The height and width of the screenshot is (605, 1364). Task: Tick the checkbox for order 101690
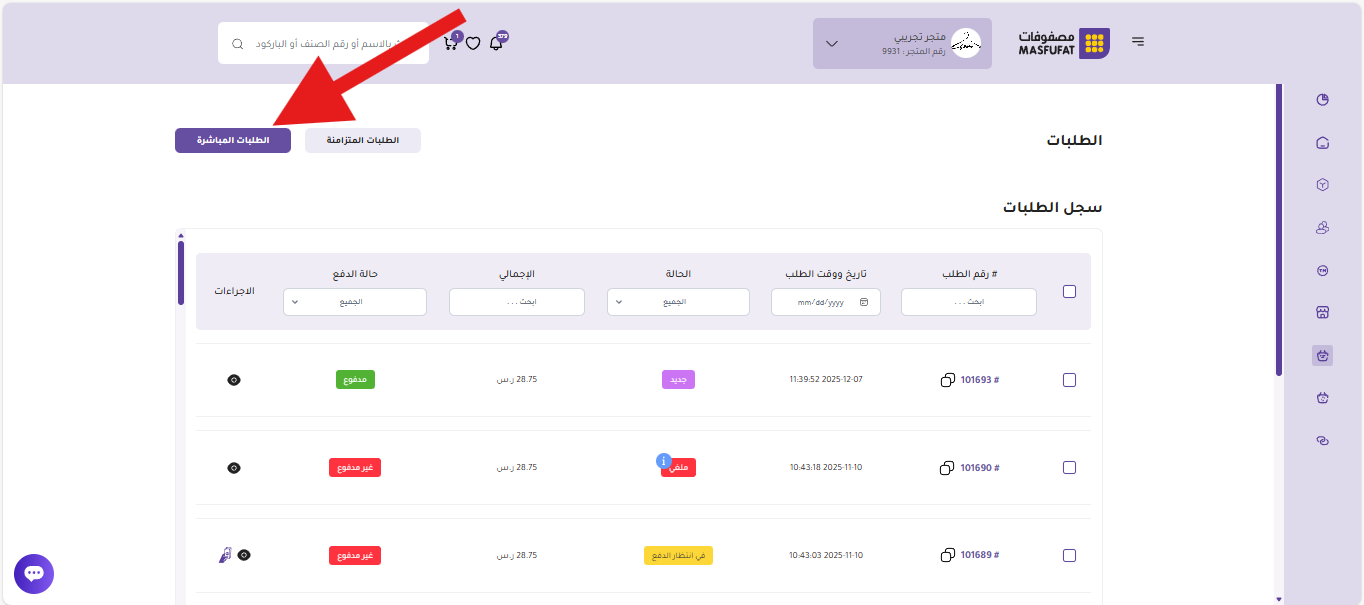1069,468
